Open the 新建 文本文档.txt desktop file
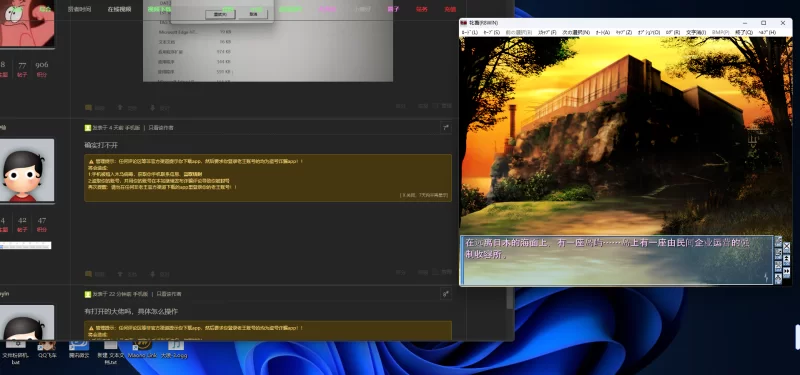 pos(111,353)
